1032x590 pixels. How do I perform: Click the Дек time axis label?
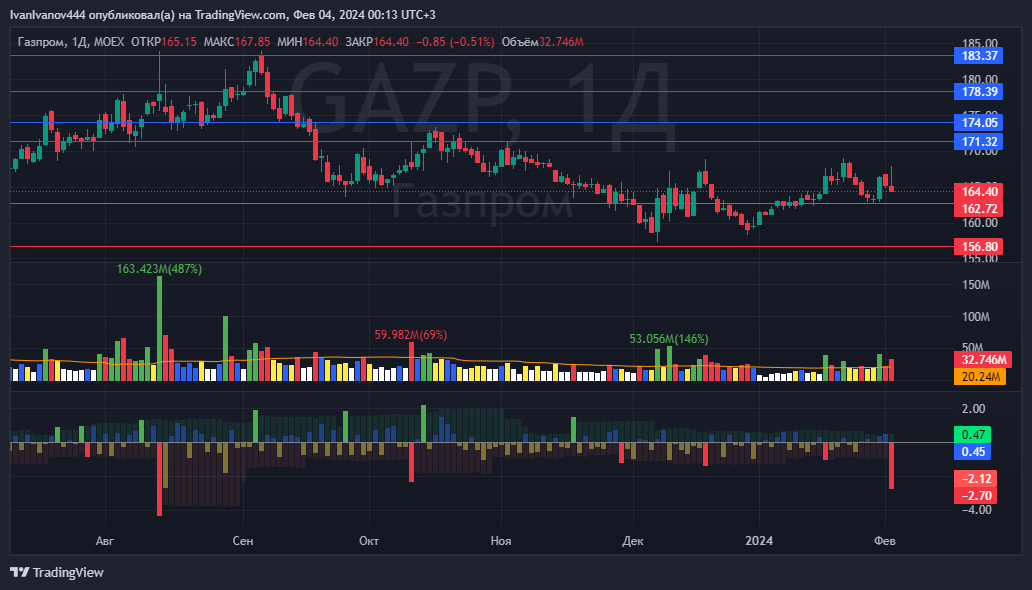click(x=633, y=541)
